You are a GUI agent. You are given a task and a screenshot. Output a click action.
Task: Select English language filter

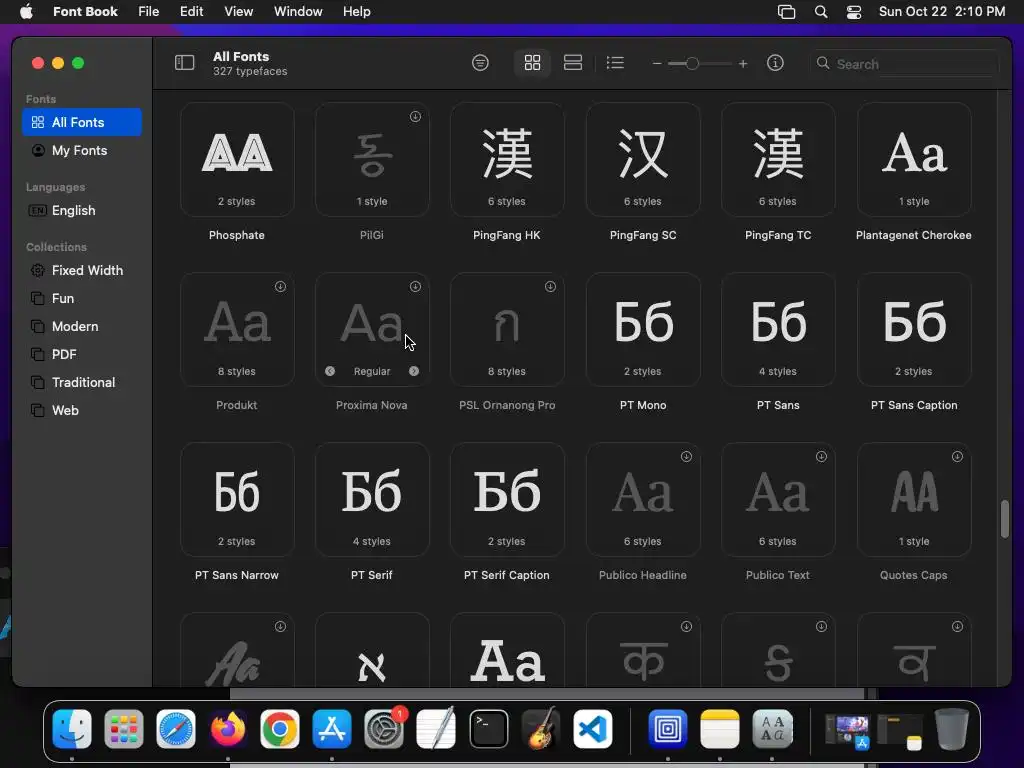(x=82, y=210)
